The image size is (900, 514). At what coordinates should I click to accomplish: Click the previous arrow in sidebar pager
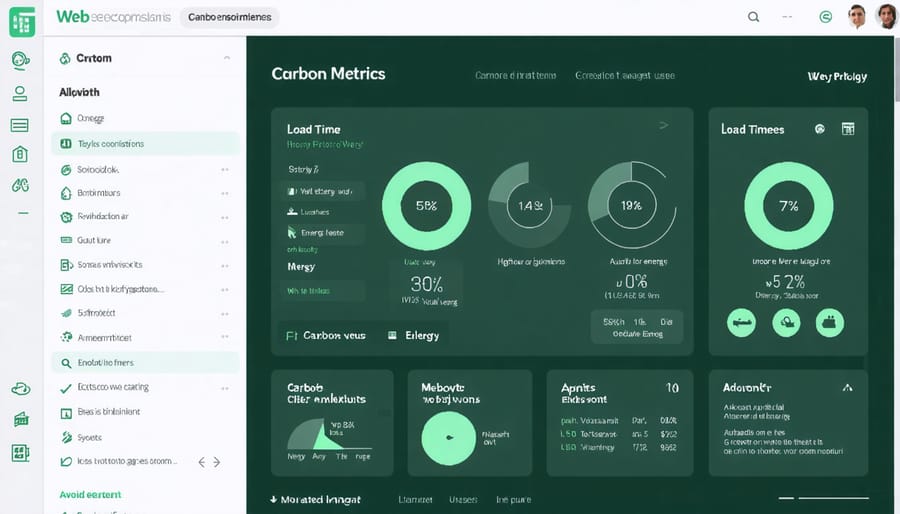pyautogui.click(x=202, y=462)
